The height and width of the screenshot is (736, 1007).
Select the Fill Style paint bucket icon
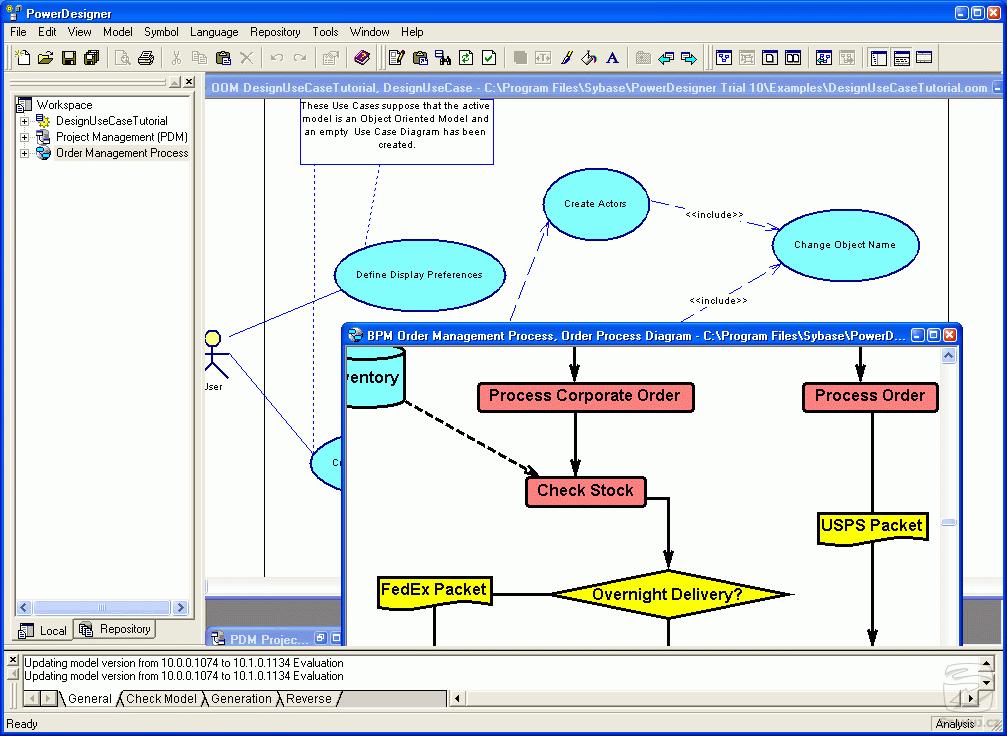point(590,58)
